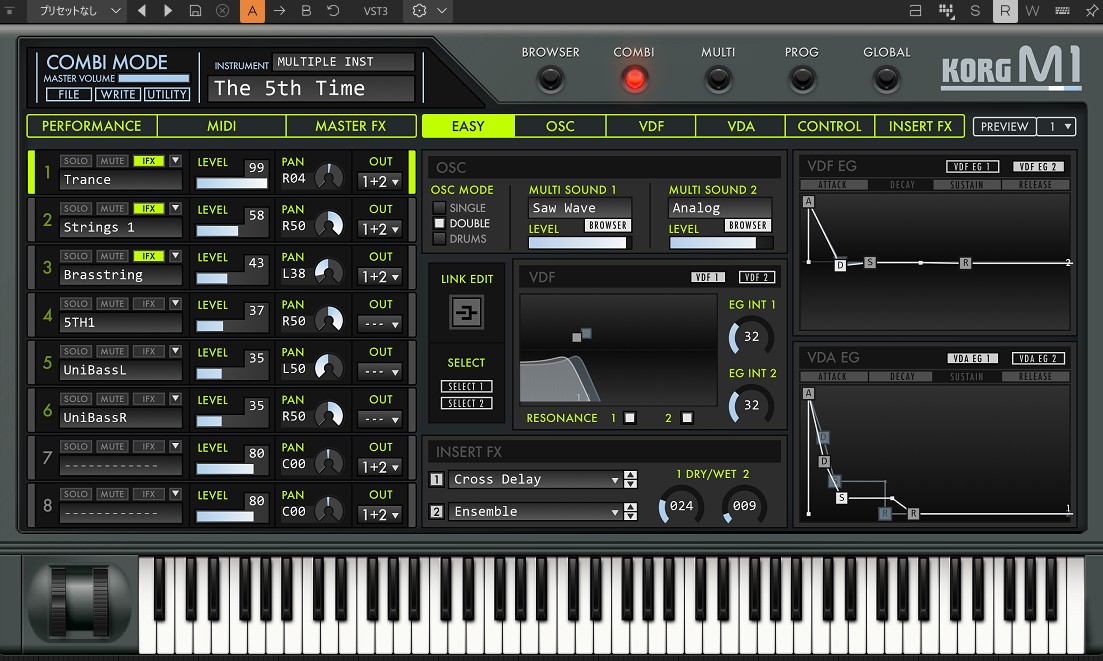Toggle Resonance 2 checkbox
The image size is (1103, 661).
tap(687, 418)
